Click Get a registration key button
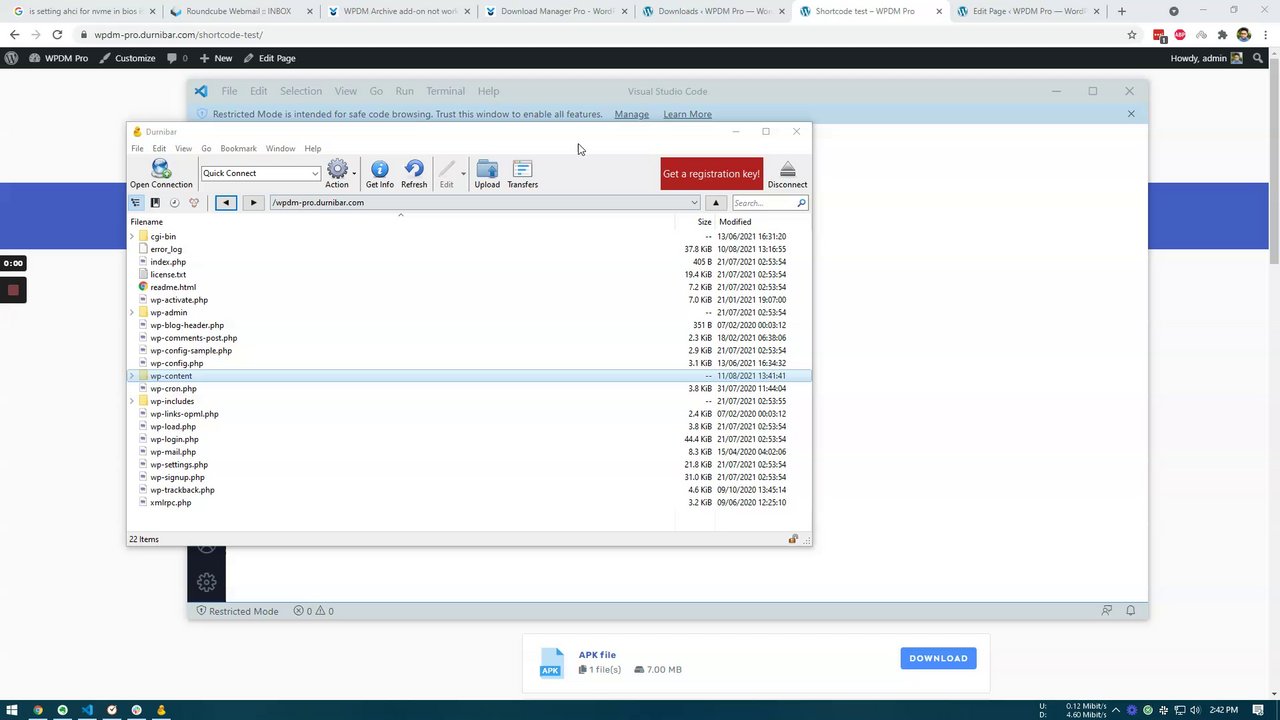The image size is (1280, 720). point(711,174)
